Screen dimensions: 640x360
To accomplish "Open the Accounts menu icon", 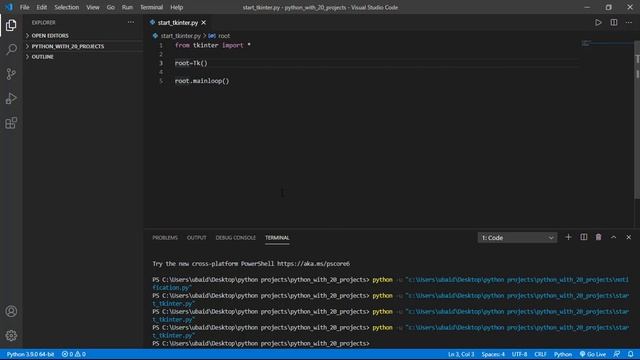I will (x=11, y=311).
